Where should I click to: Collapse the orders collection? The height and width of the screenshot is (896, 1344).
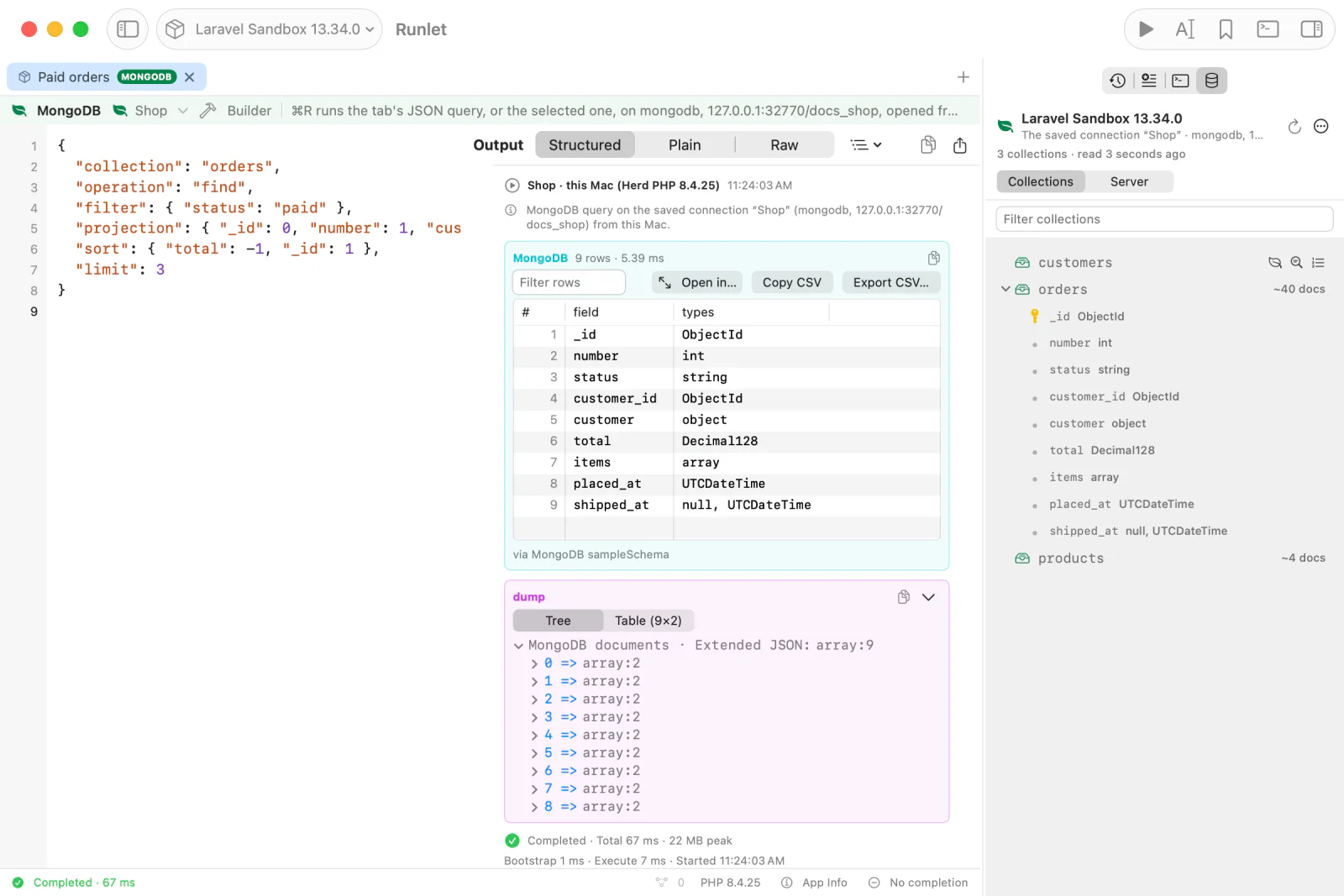pos(1005,289)
